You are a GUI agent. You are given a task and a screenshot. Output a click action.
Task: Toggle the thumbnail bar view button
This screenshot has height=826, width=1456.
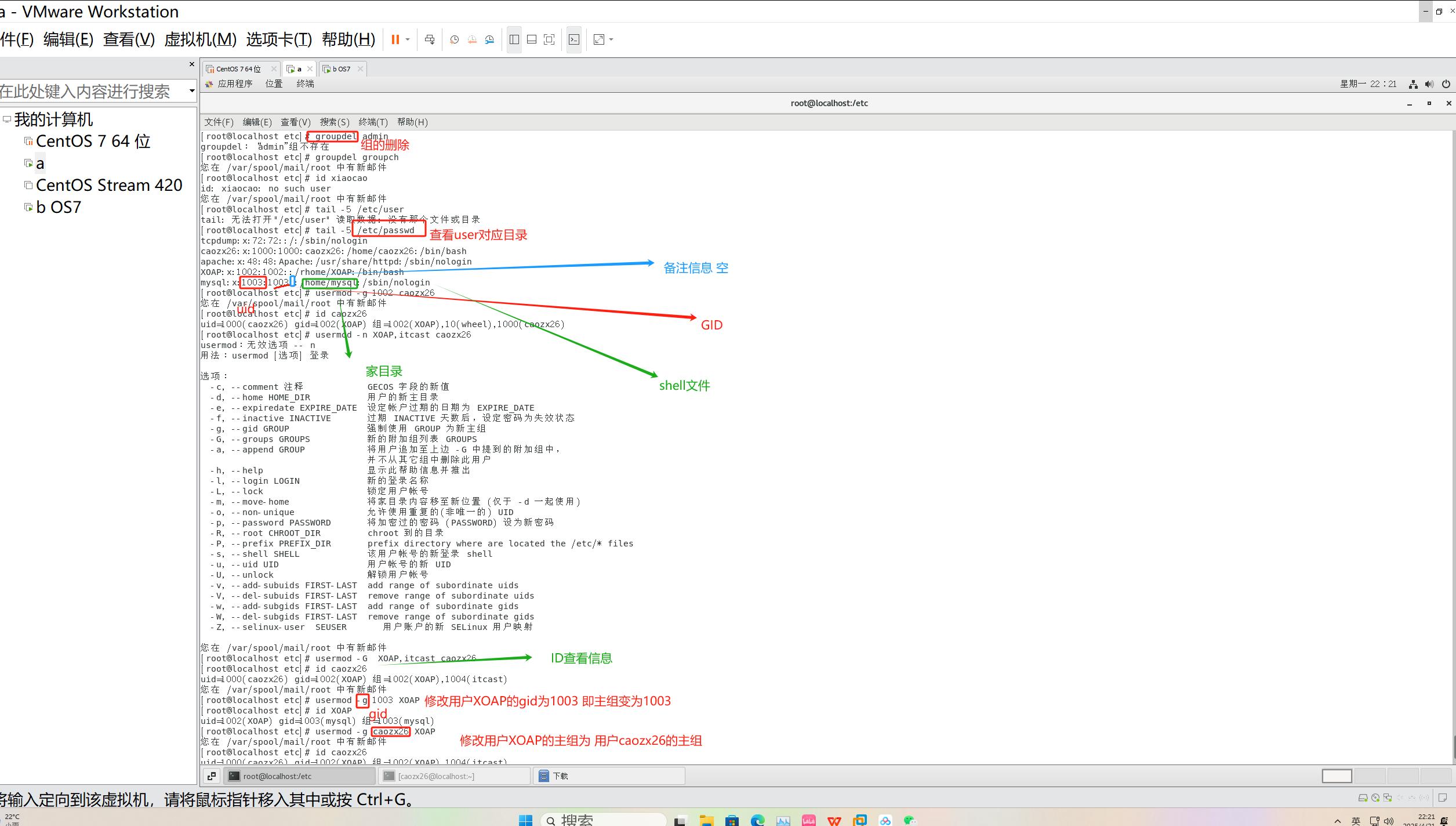532,39
